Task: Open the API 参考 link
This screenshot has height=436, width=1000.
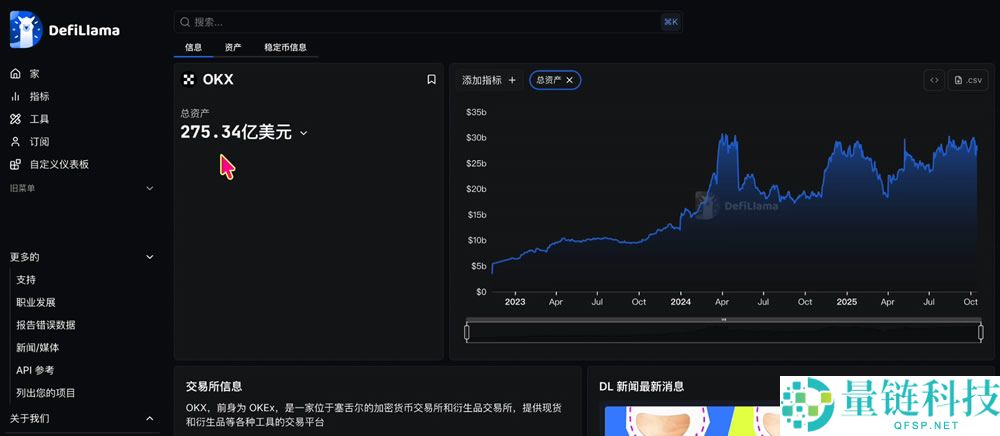Action: pos(35,370)
